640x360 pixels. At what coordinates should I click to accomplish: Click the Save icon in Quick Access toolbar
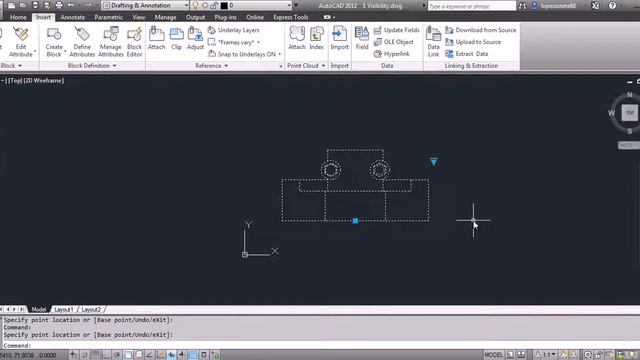point(35,5)
